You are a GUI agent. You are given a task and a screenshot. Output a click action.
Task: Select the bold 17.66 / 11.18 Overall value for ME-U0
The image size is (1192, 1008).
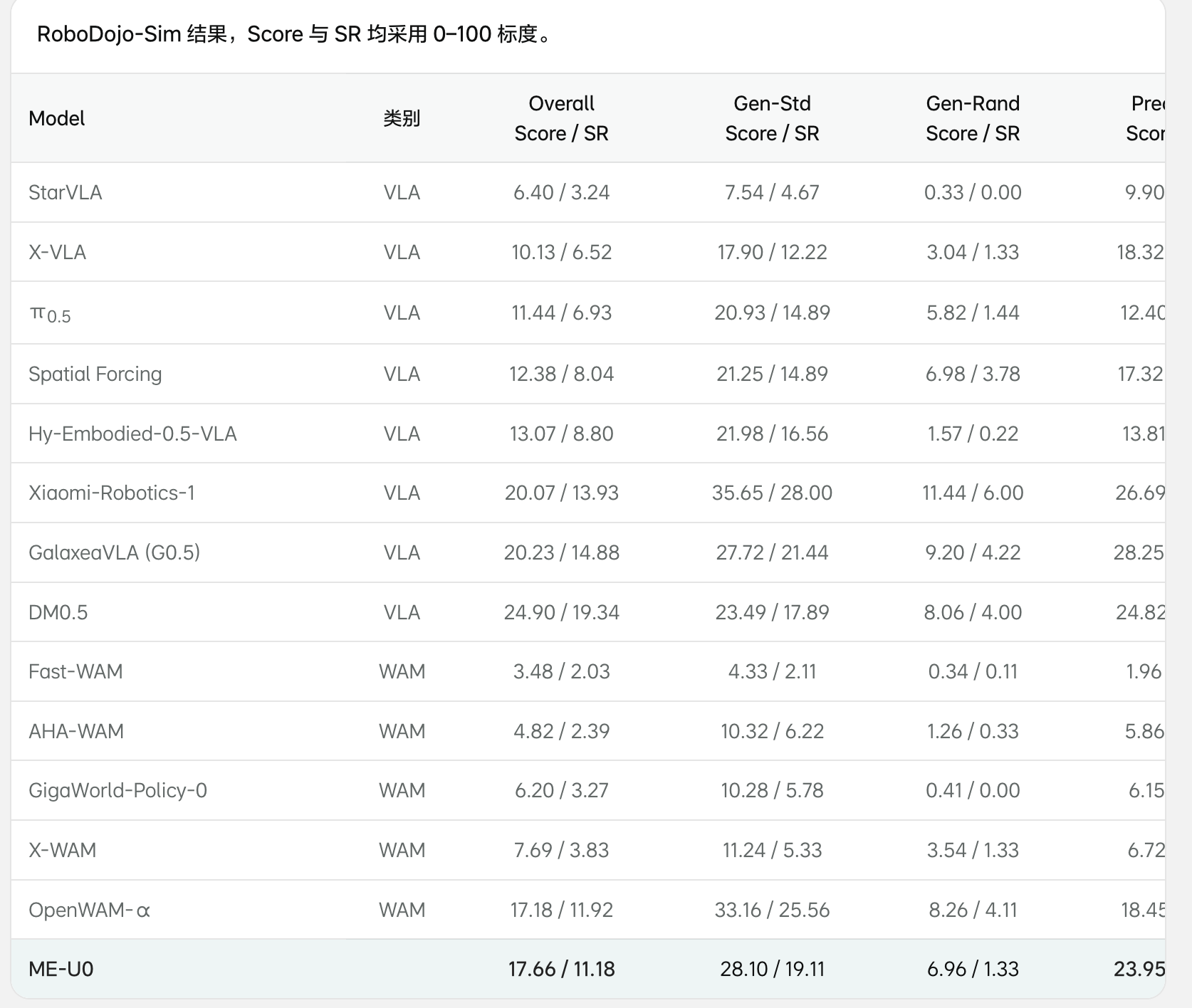(561, 969)
